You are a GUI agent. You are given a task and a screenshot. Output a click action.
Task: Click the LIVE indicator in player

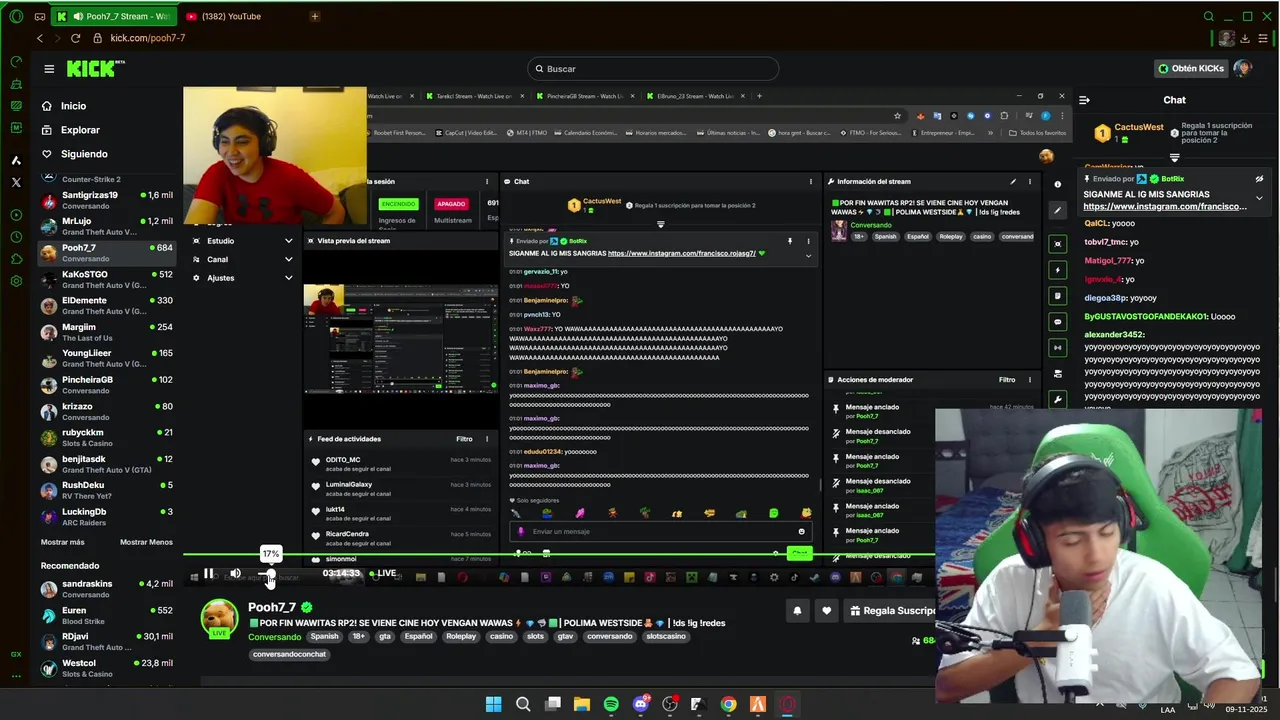pyautogui.click(x=383, y=574)
